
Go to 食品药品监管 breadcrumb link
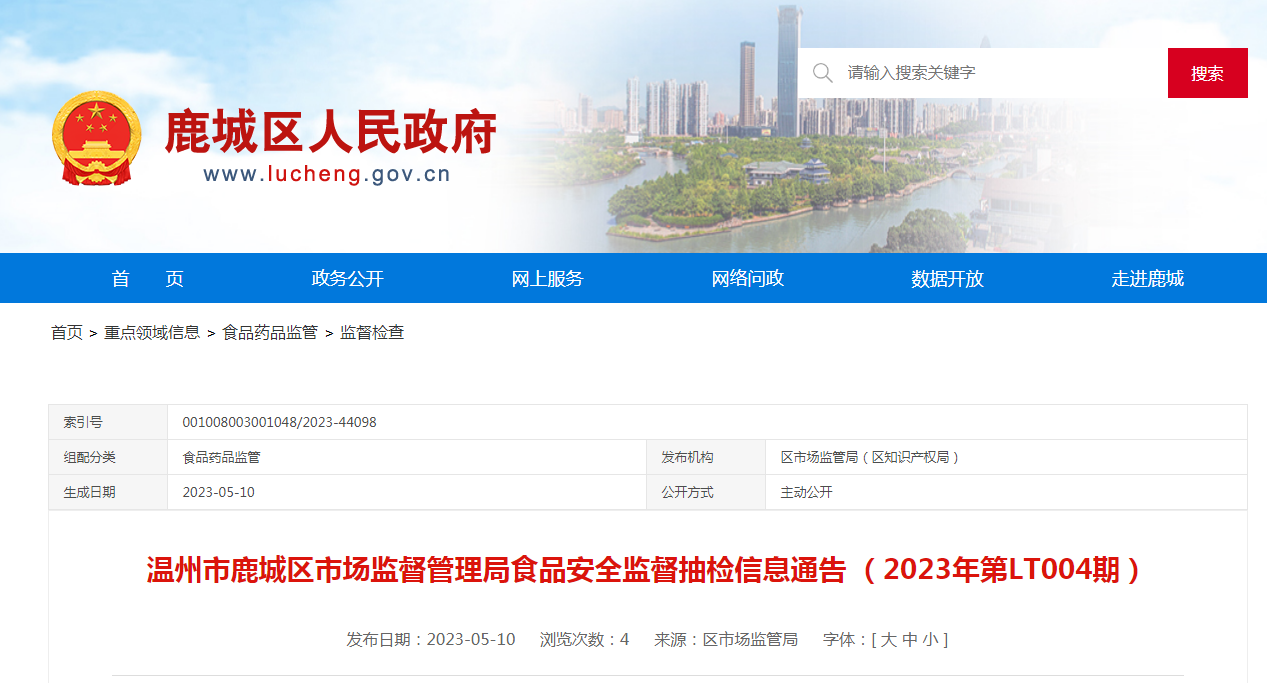click(270, 333)
